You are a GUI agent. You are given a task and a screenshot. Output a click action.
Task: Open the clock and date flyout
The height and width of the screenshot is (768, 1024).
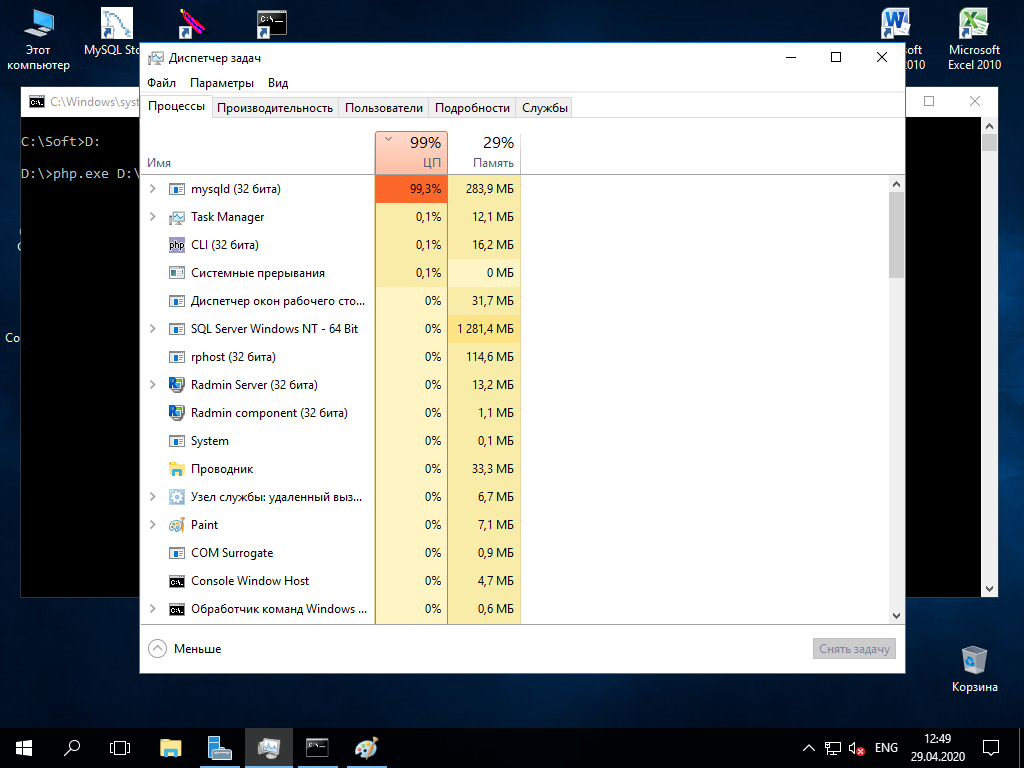point(938,748)
